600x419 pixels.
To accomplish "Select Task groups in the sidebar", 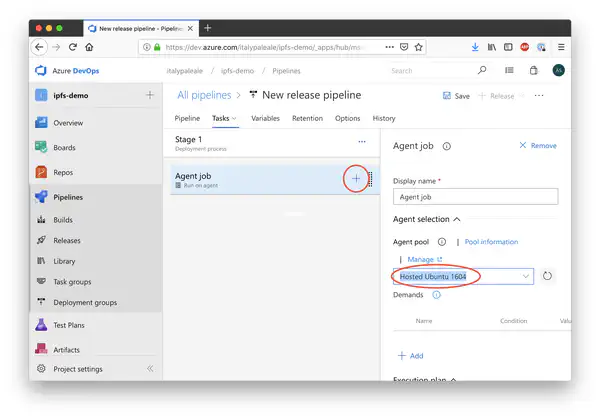I will point(72,282).
